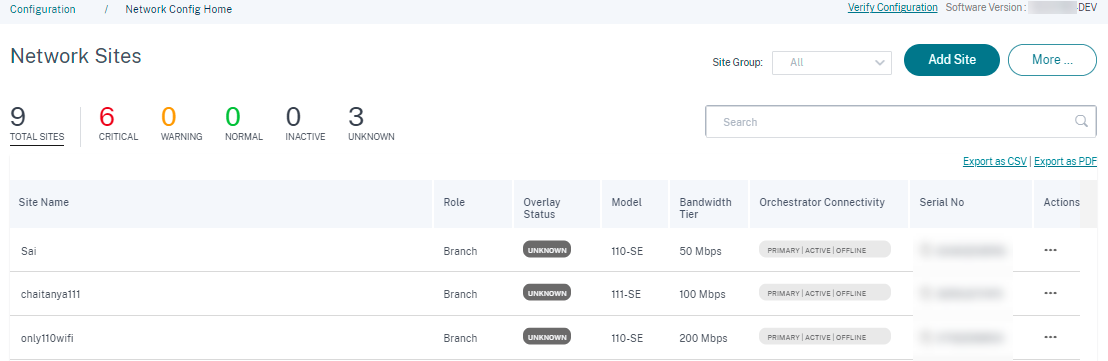The height and width of the screenshot is (361, 1108).
Task: Click Branch role in chaitanya111 row
Action: (x=460, y=295)
